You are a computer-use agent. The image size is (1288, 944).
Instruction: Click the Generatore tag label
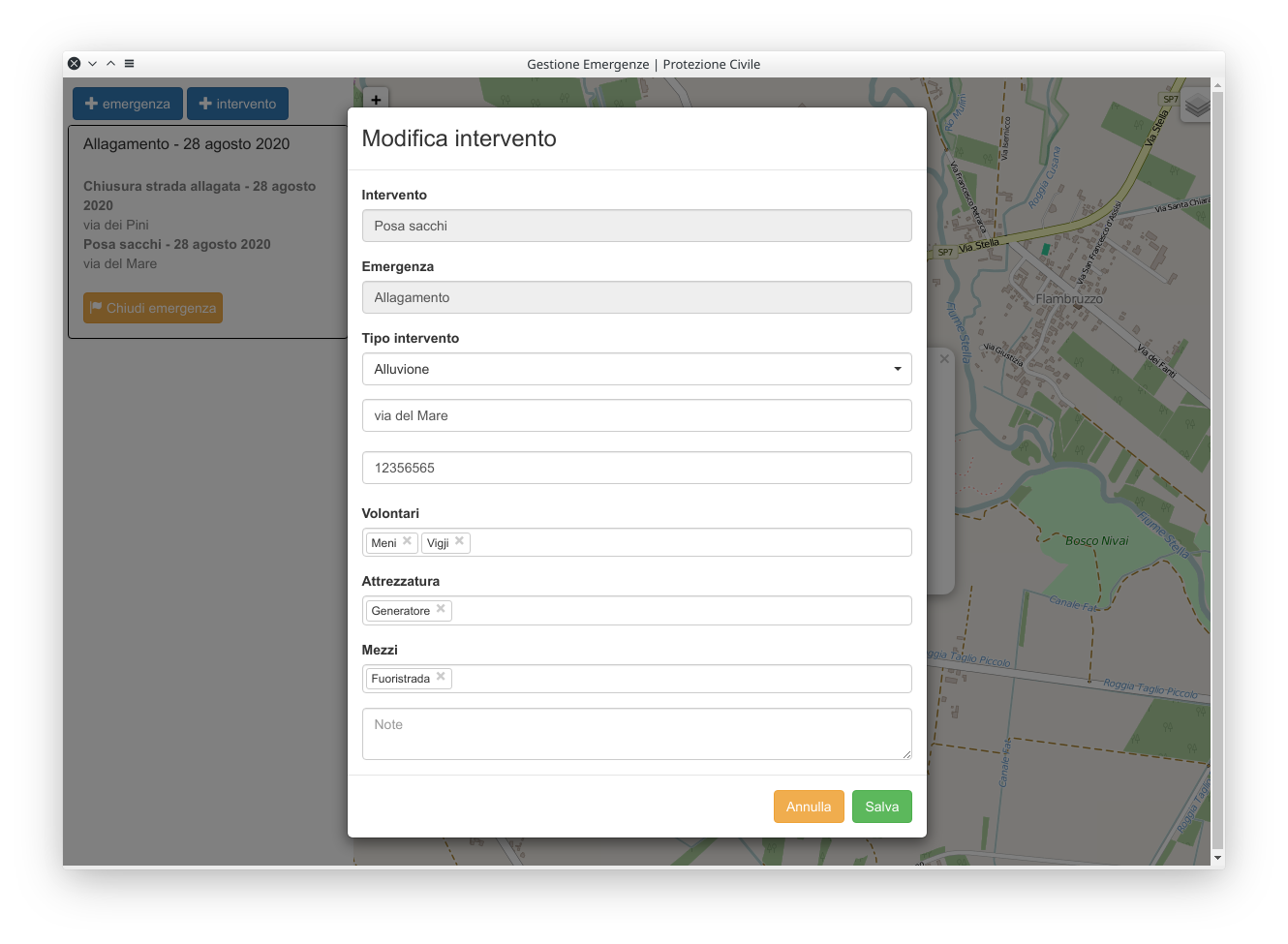[400, 611]
